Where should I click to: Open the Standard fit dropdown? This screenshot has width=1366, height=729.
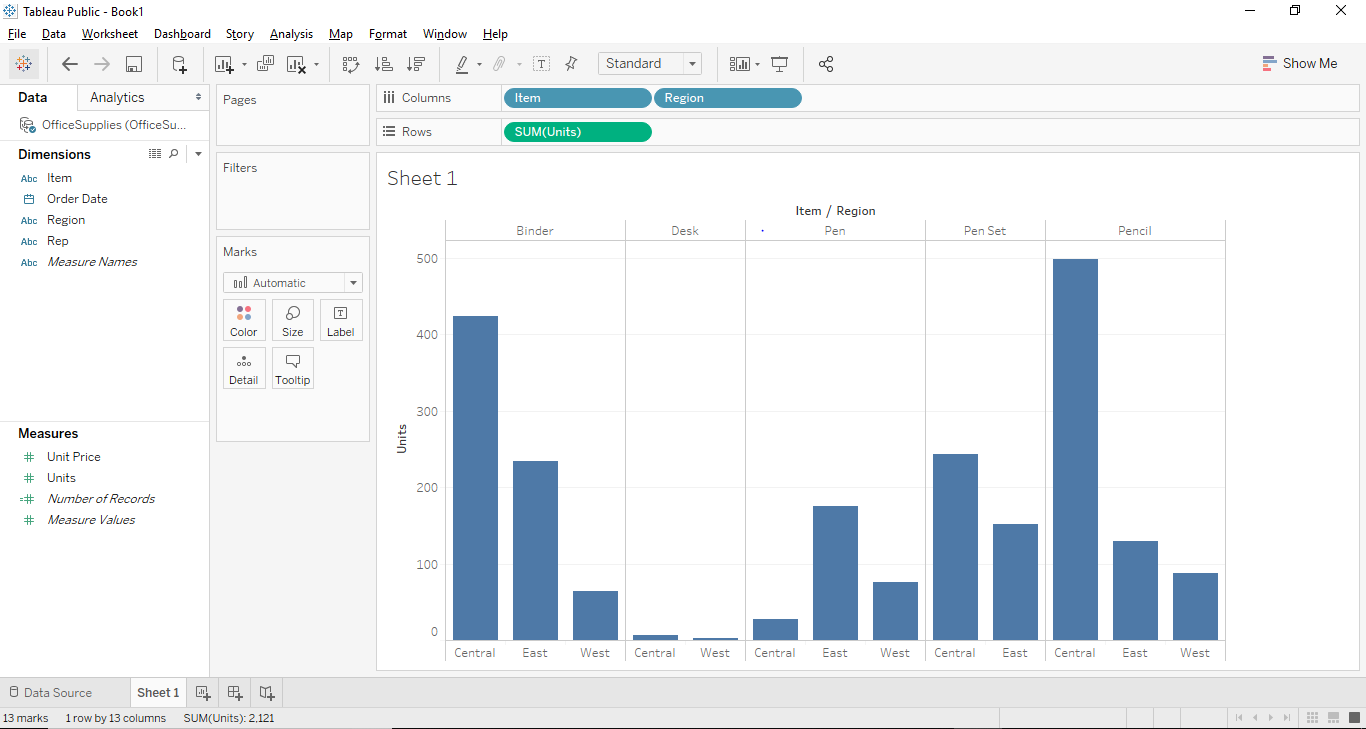point(691,63)
